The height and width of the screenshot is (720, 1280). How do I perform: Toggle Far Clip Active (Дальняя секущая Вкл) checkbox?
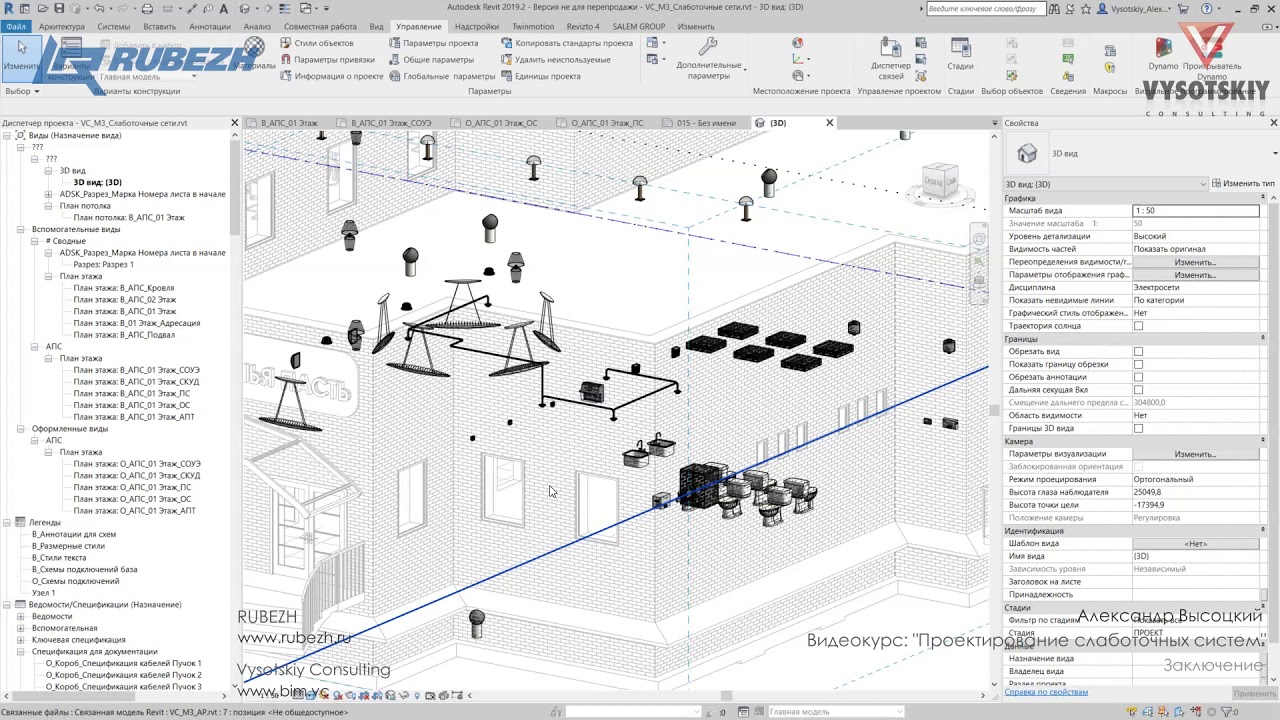1138,390
